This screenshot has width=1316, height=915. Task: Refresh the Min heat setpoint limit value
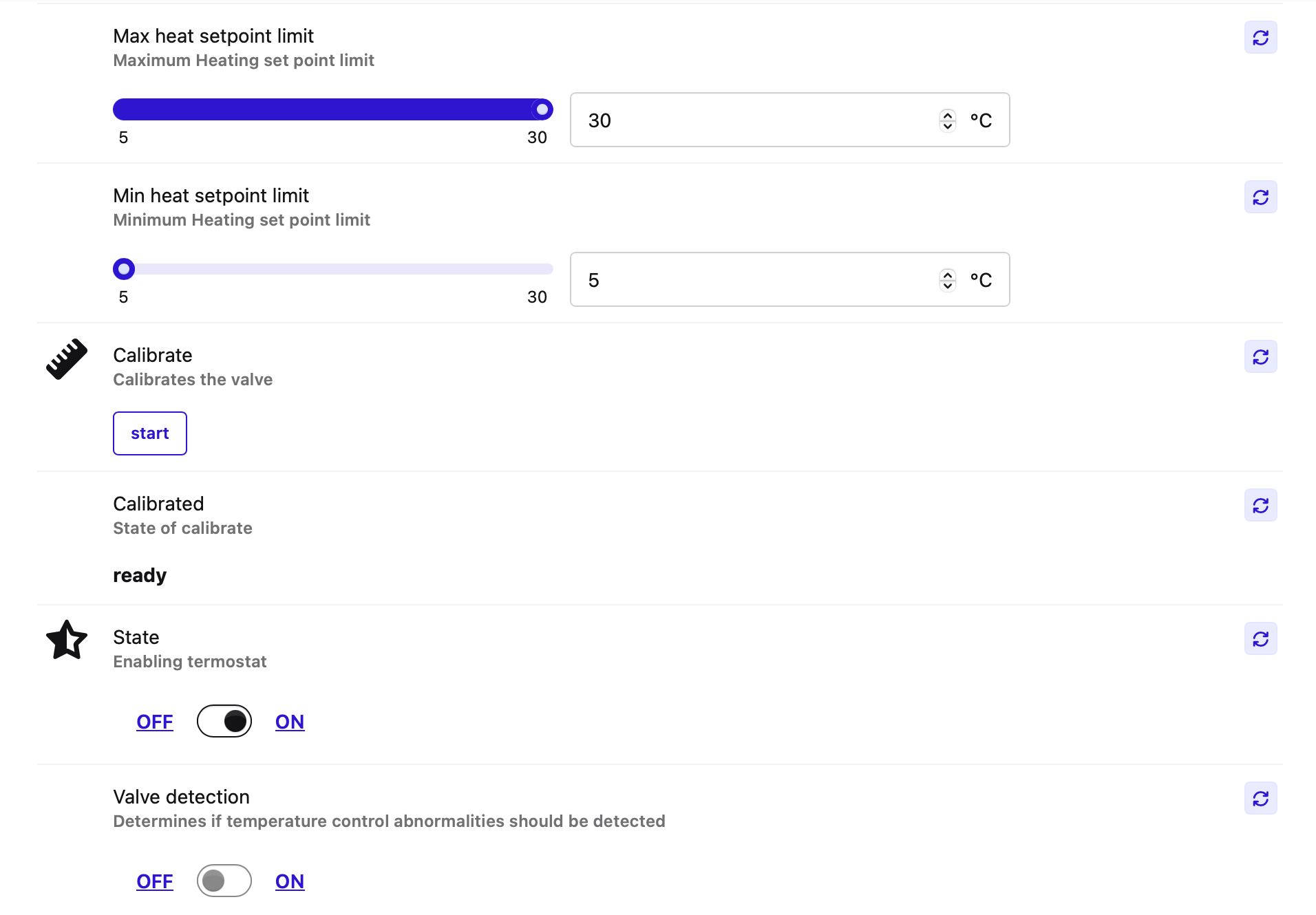(x=1260, y=197)
